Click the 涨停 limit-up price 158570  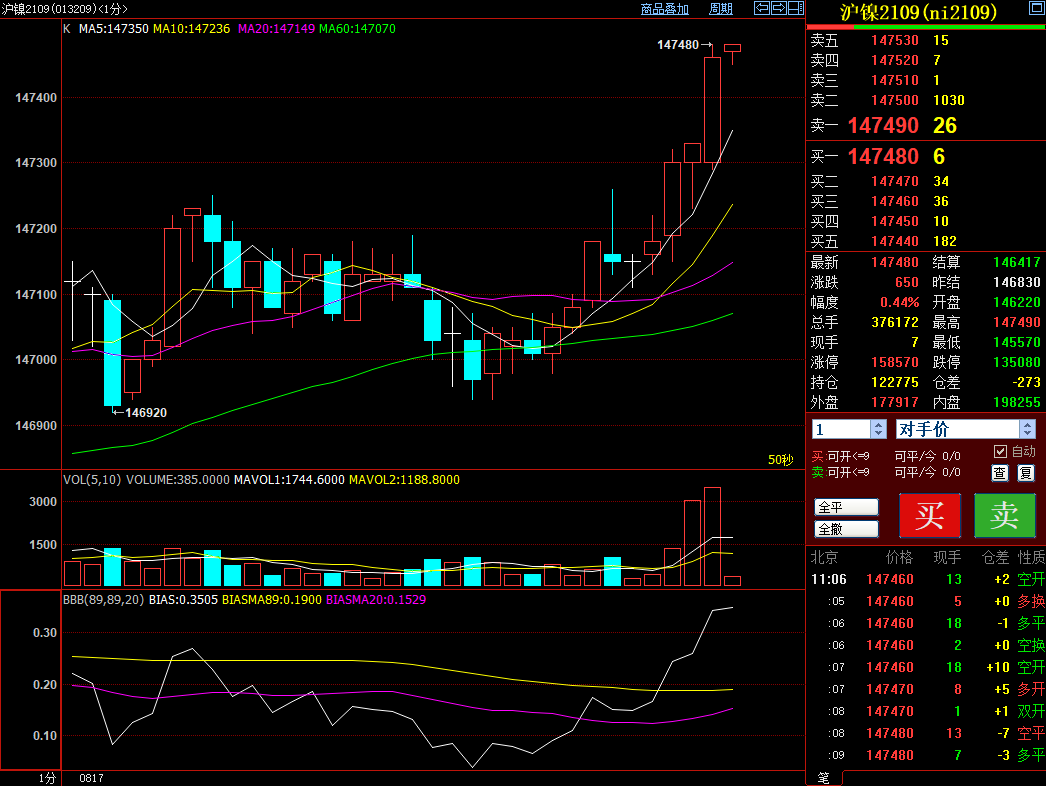[x=895, y=362]
